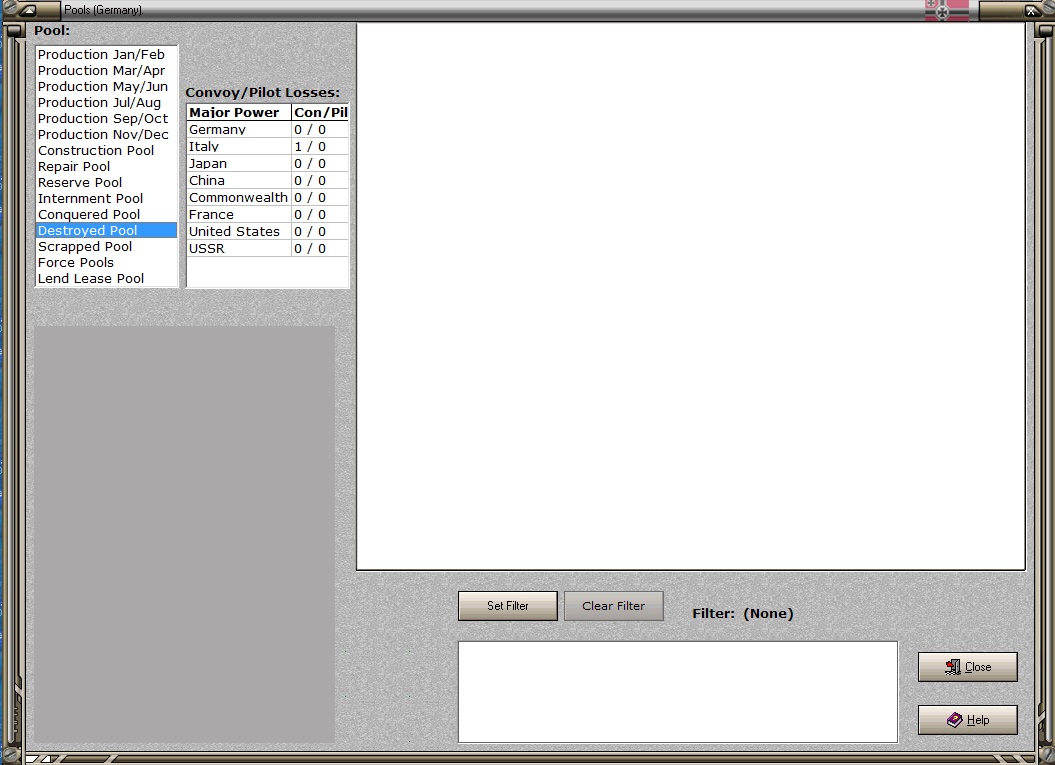
Task: Click the Set Filter button
Action: pyautogui.click(x=508, y=606)
